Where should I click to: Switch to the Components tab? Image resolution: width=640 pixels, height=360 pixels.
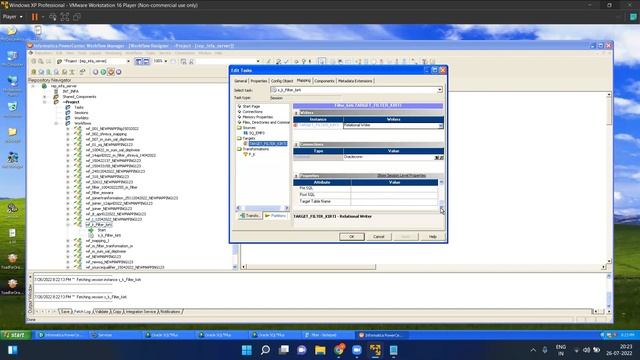[324, 81]
